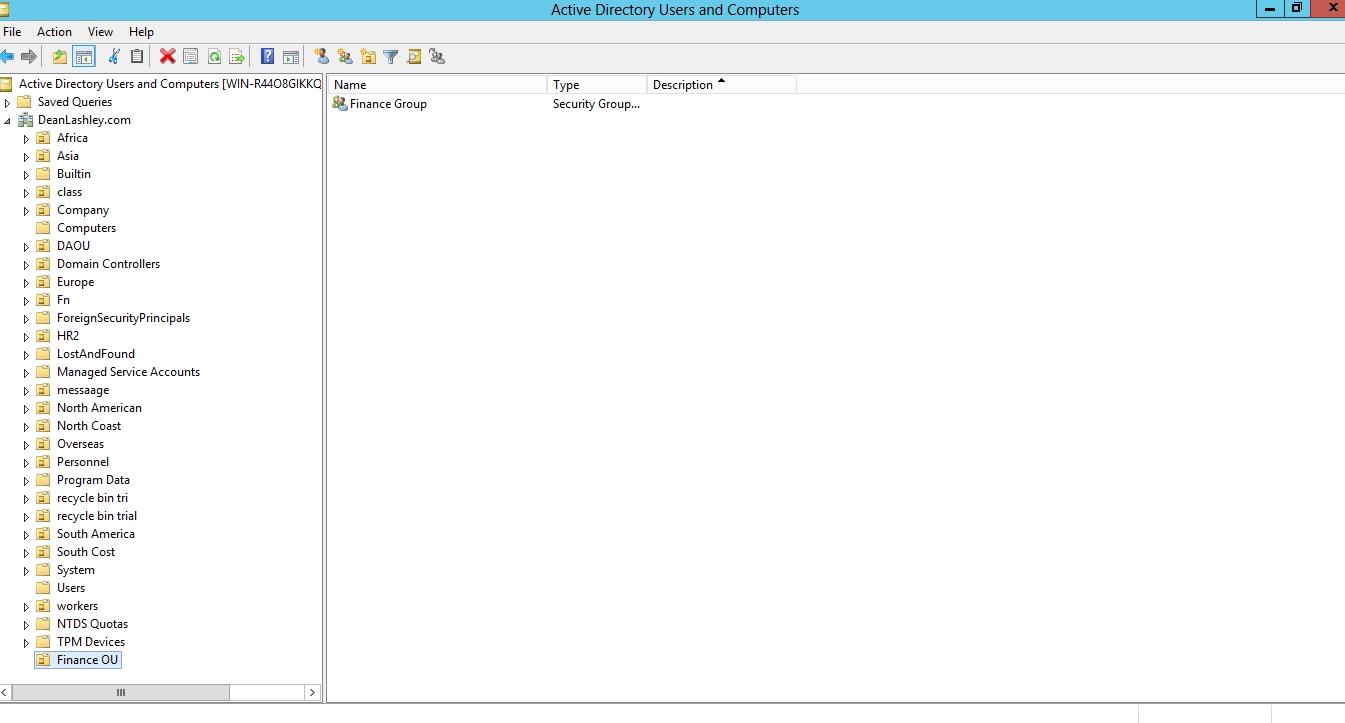Collapse the DeanLashley.com domain node

8,121
